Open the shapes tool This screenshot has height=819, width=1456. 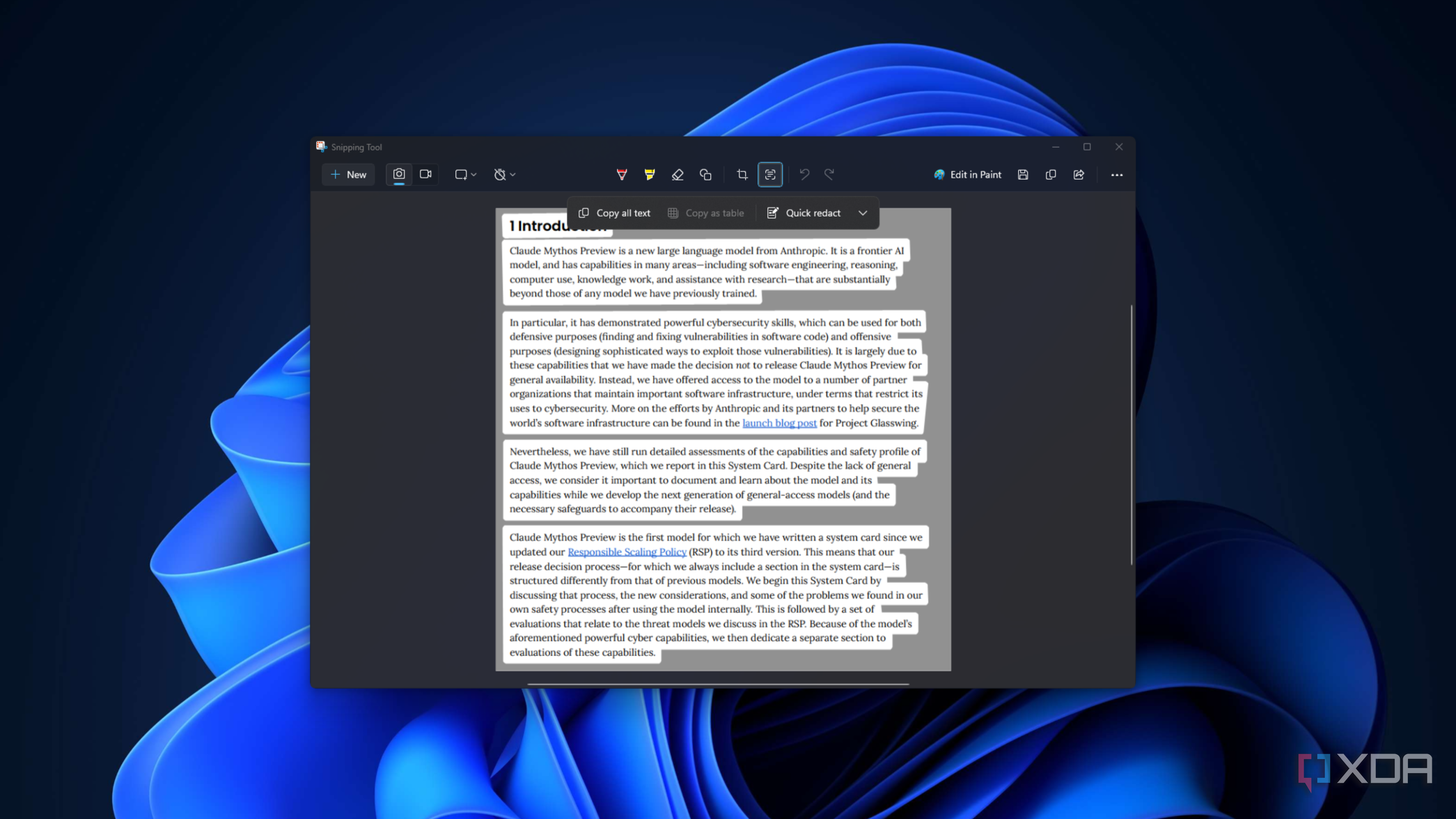(x=705, y=175)
